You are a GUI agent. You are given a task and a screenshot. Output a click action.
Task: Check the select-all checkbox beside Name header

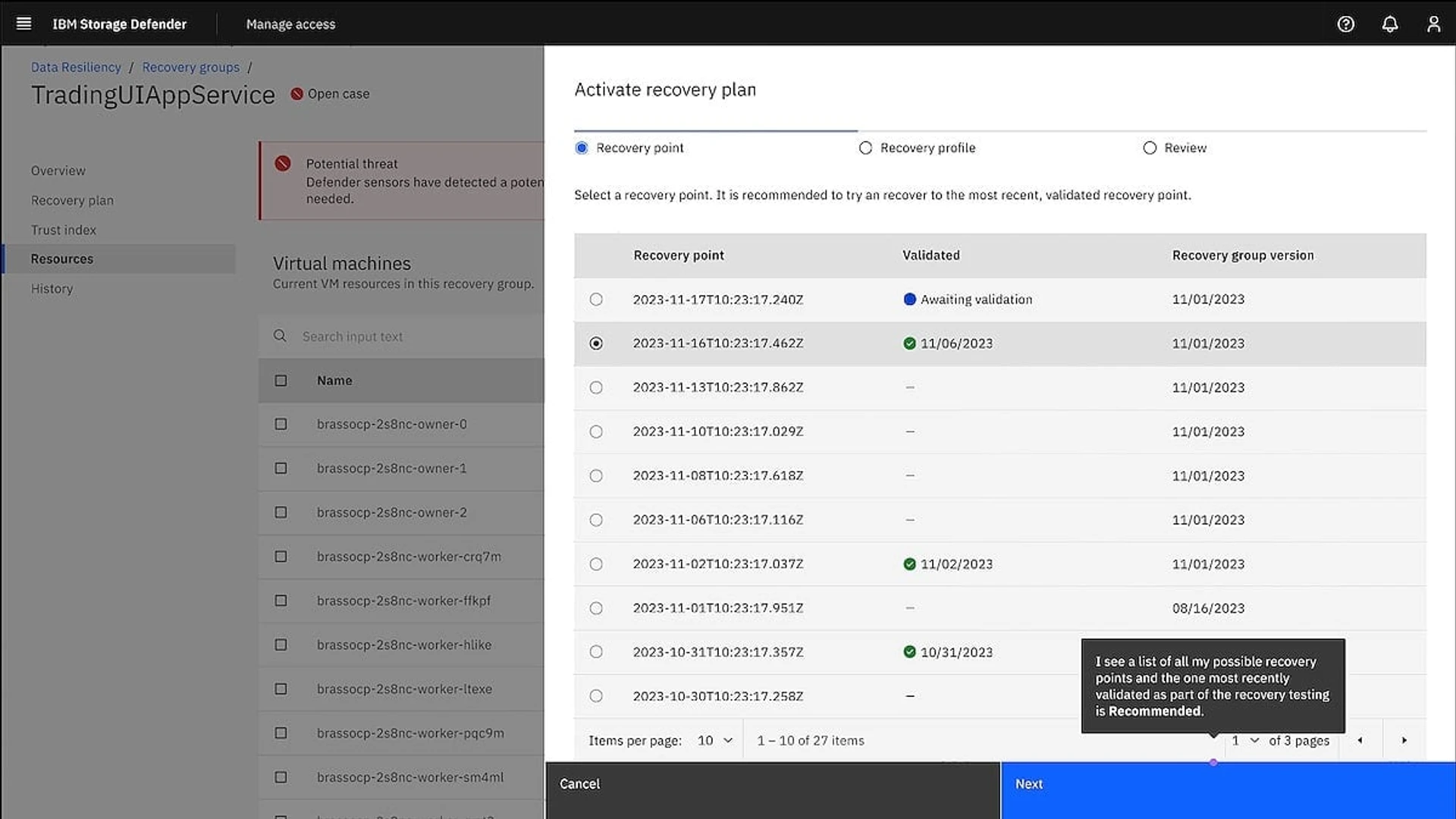coord(281,381)
